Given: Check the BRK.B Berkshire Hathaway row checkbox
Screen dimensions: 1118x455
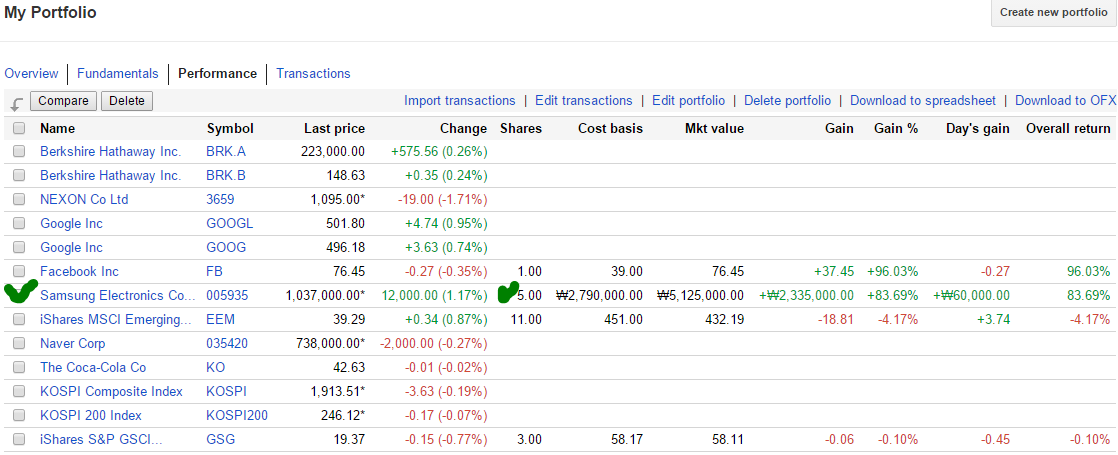Looking at the screenshot, I should click(19, 175).
